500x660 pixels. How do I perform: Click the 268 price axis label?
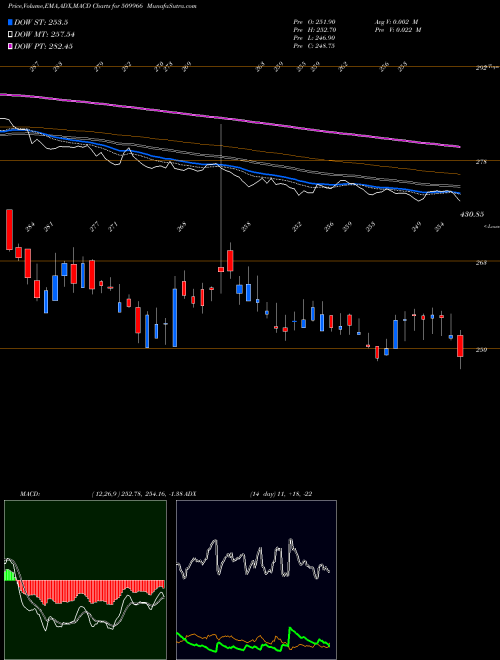pyautogui.click(x=481, y=263)
